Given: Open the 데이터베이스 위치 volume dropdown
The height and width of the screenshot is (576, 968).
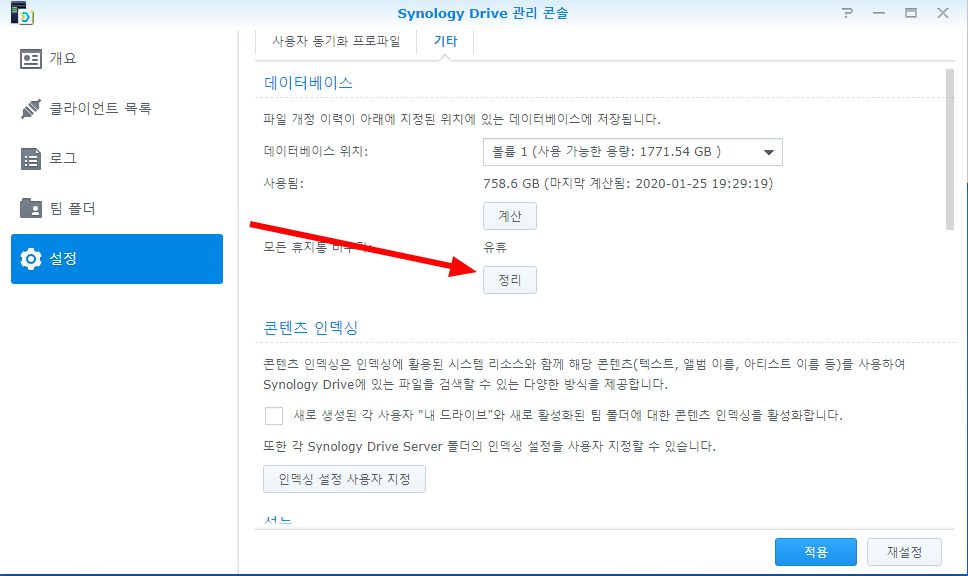Looking at the screenshot, I should click(632, 152).
